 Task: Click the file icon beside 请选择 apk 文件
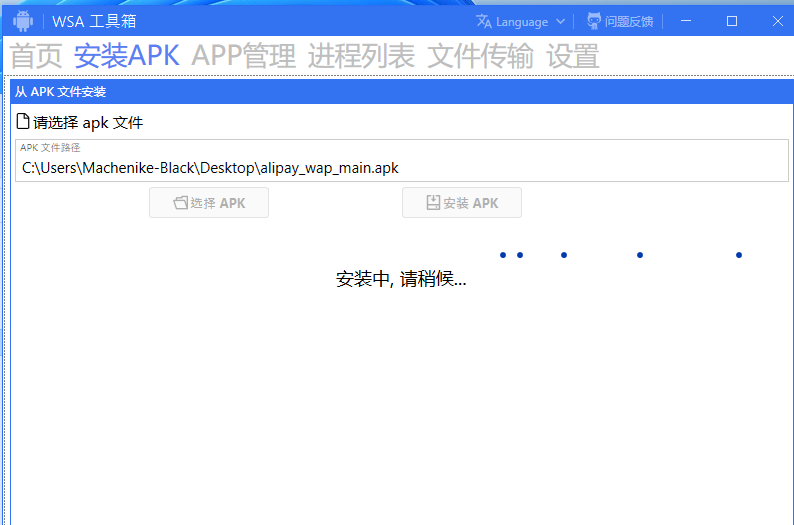click(23, 122)
